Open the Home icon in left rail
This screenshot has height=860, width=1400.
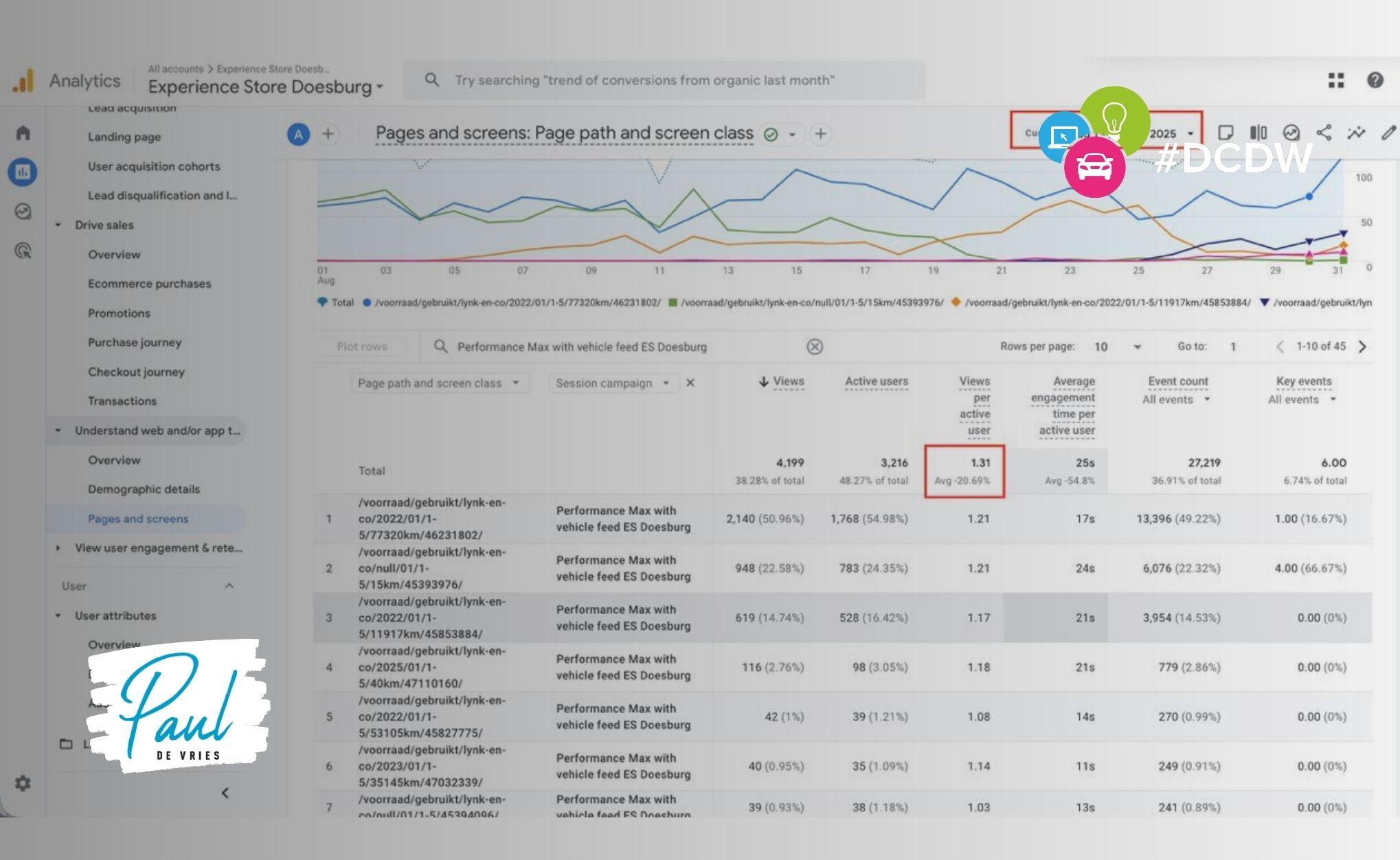click(23, 133)
